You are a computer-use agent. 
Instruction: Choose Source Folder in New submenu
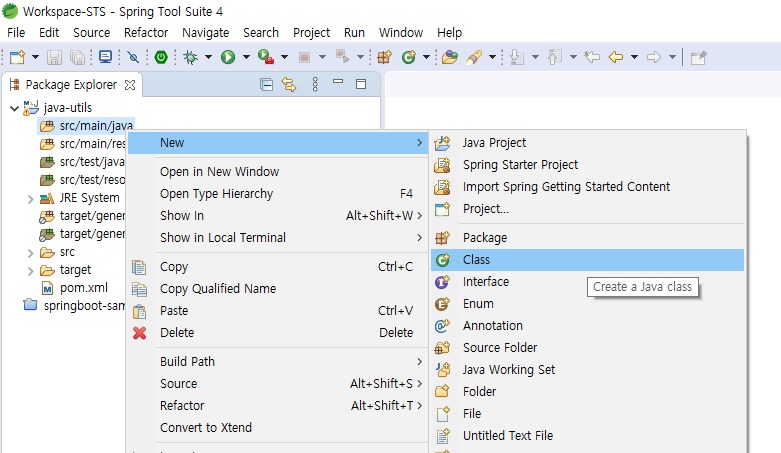(587, 347)
